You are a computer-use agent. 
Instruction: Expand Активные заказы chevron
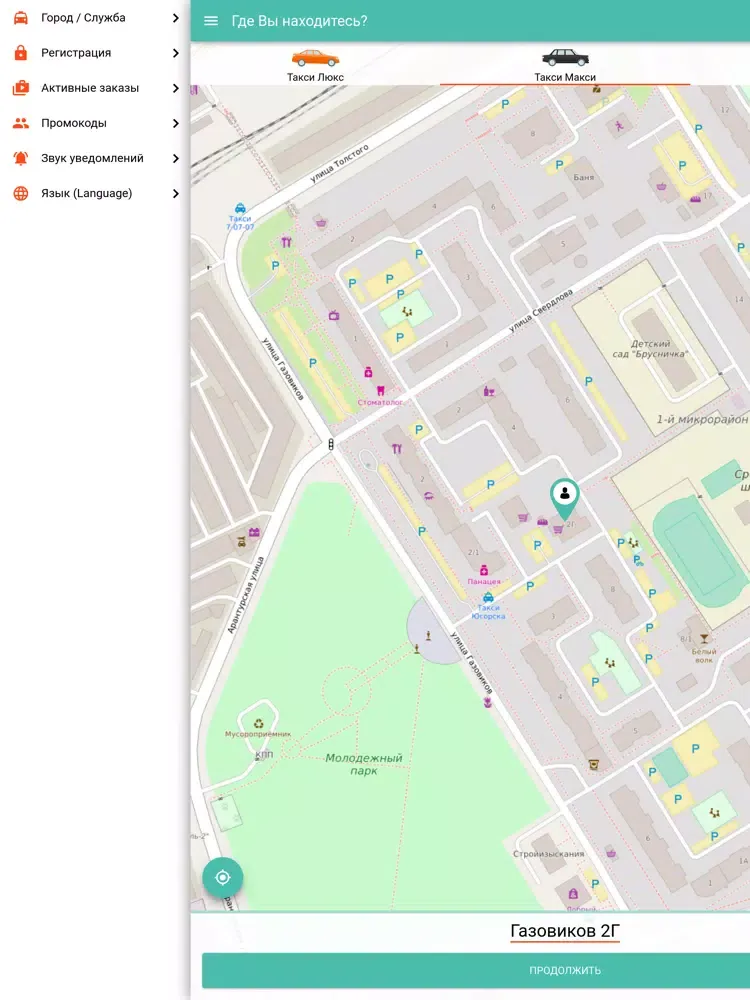[175, 88]
